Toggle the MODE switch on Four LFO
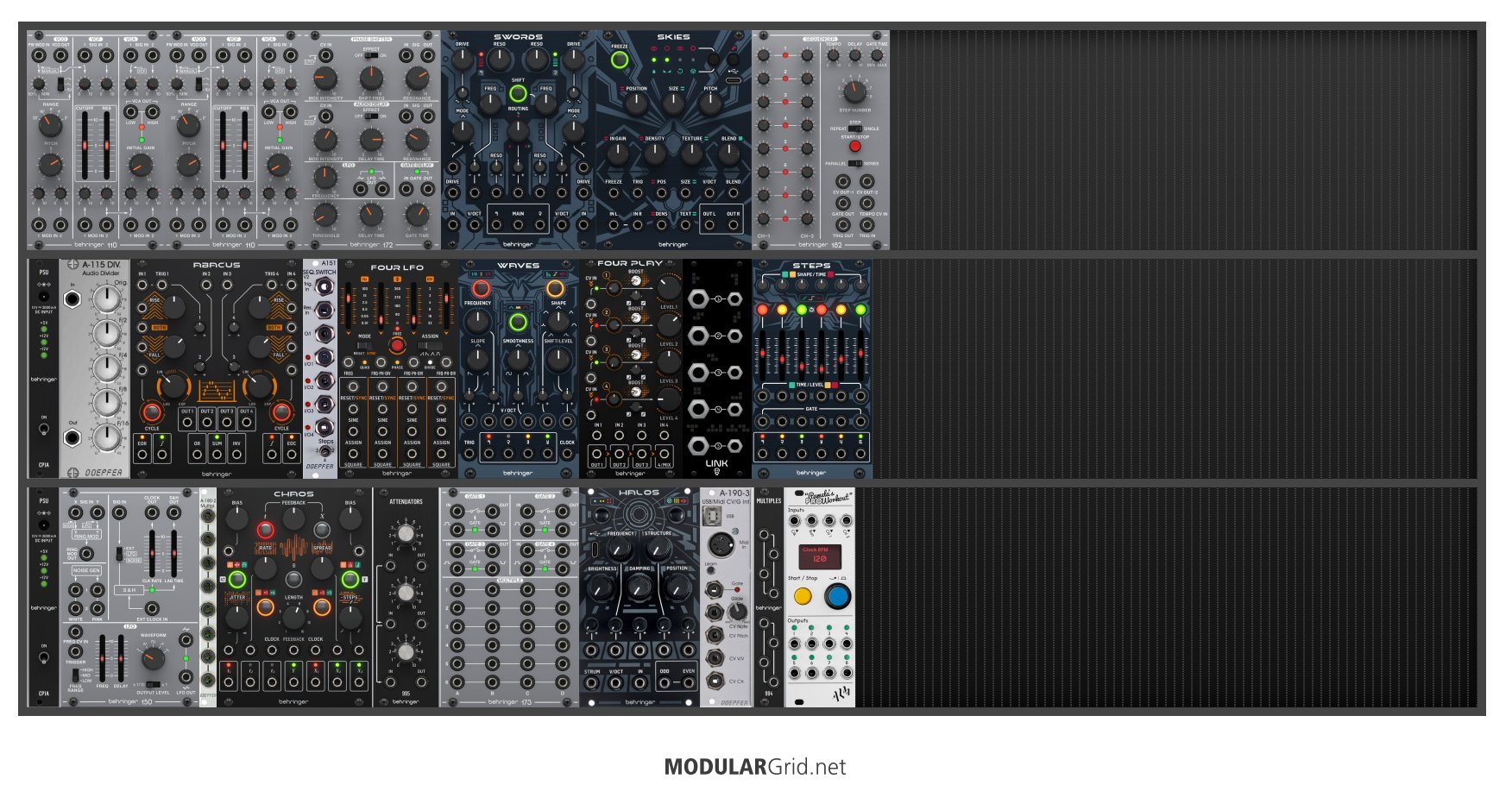This screenshot has height=785, width=1512. click(x=365, y=345)
